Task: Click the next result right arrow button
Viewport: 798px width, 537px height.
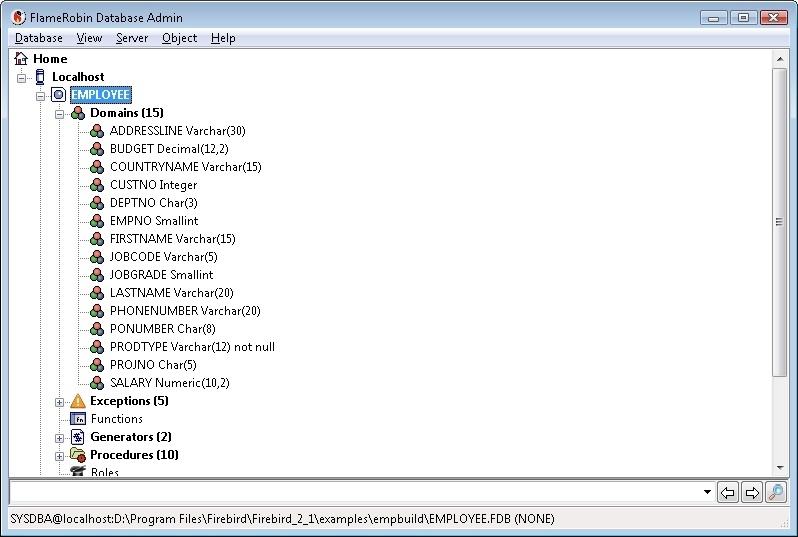Action: (x=752, y=492)
